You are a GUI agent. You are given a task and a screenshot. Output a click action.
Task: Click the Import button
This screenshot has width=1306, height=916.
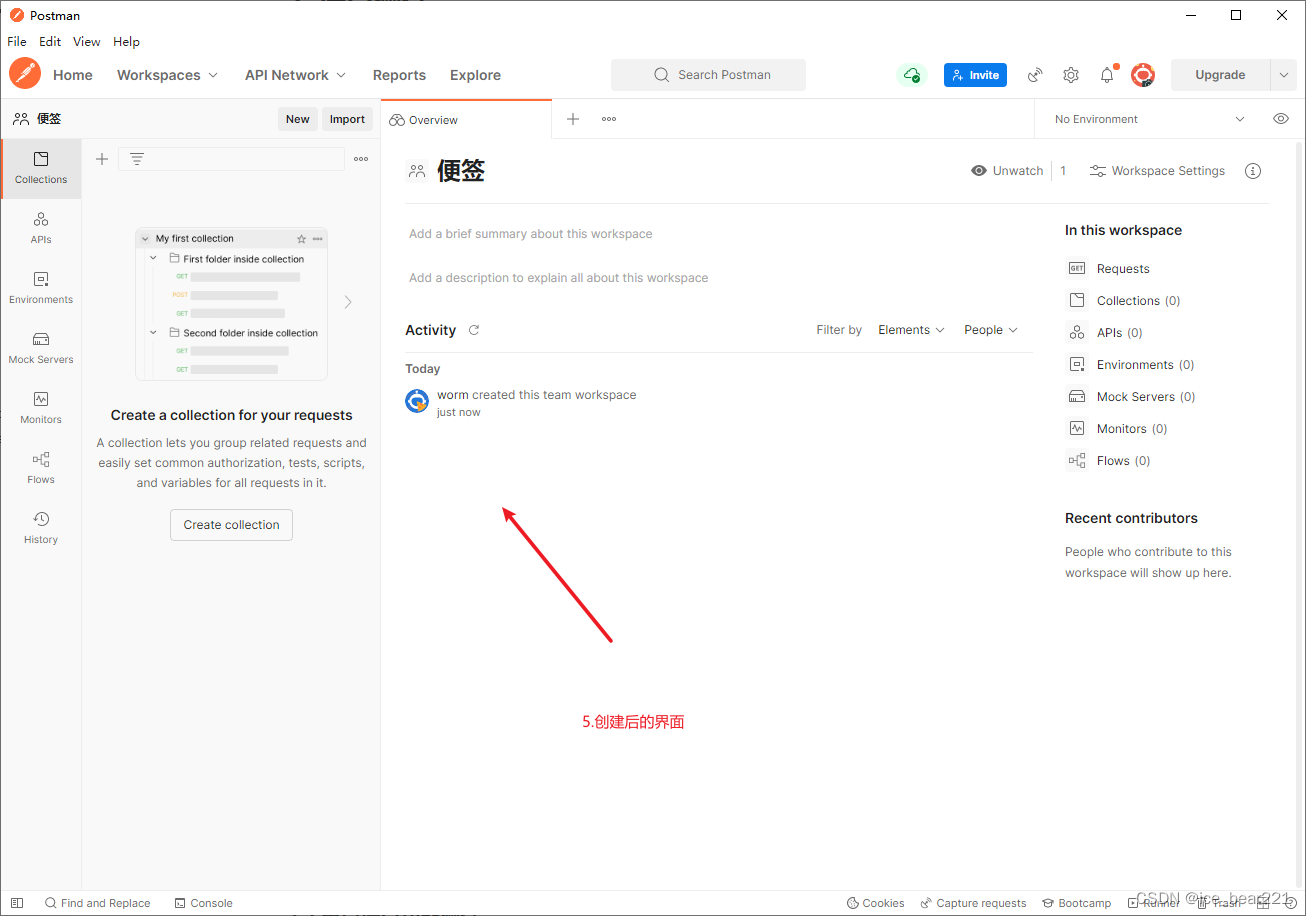(347, 119)
